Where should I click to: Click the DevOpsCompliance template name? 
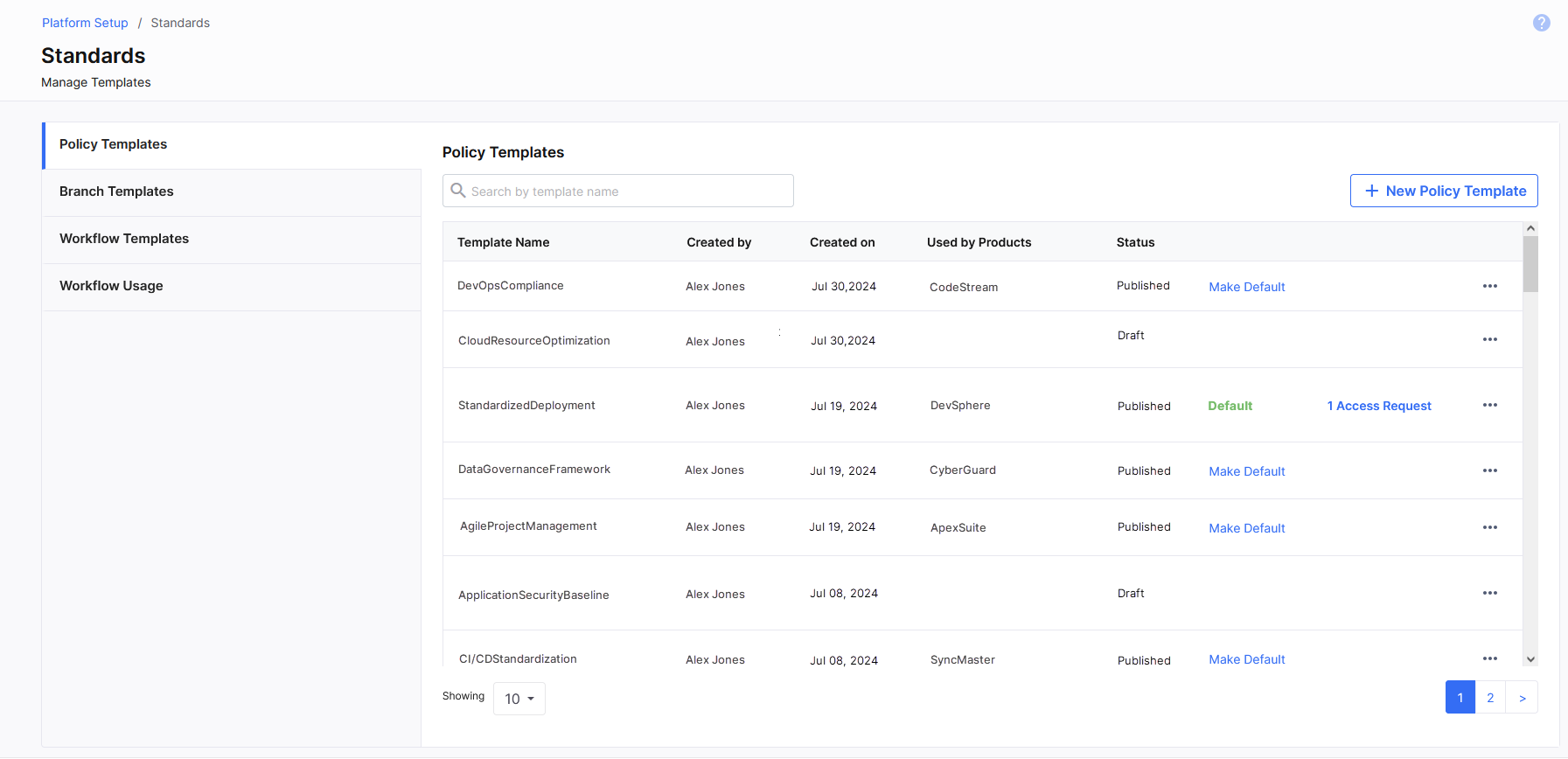coord(511,286)
